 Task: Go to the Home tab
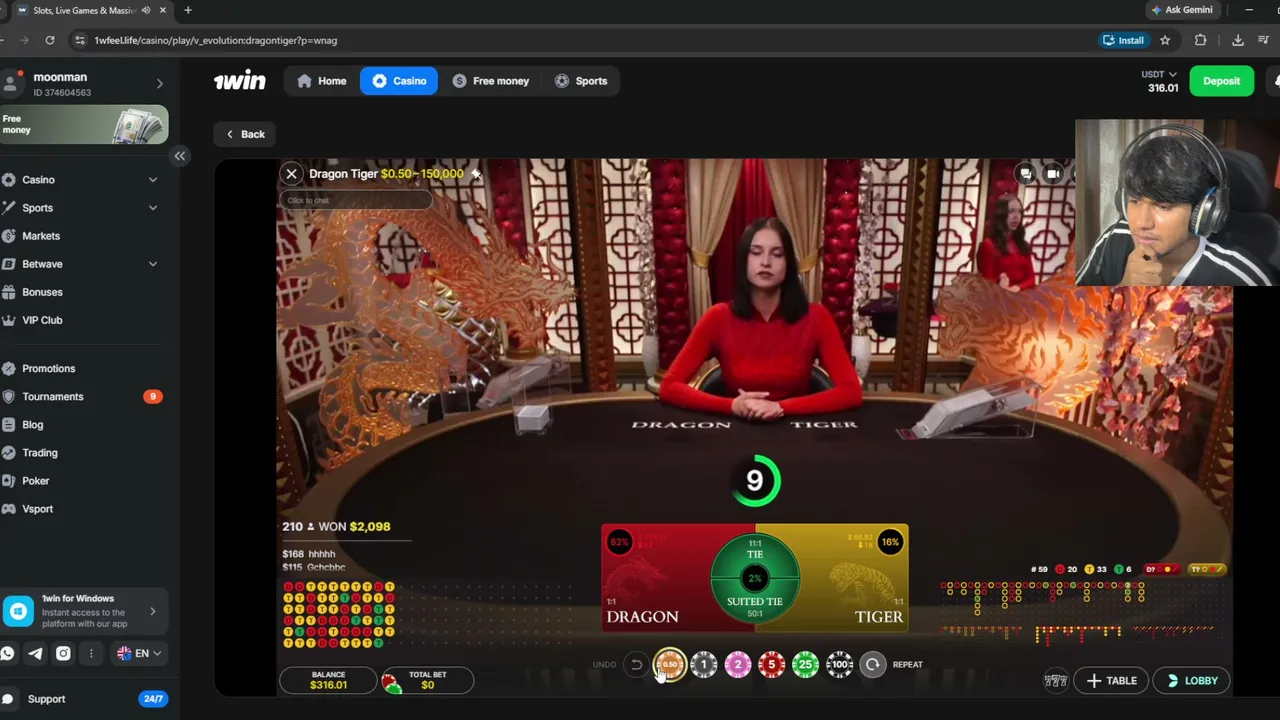coord(321,81)
